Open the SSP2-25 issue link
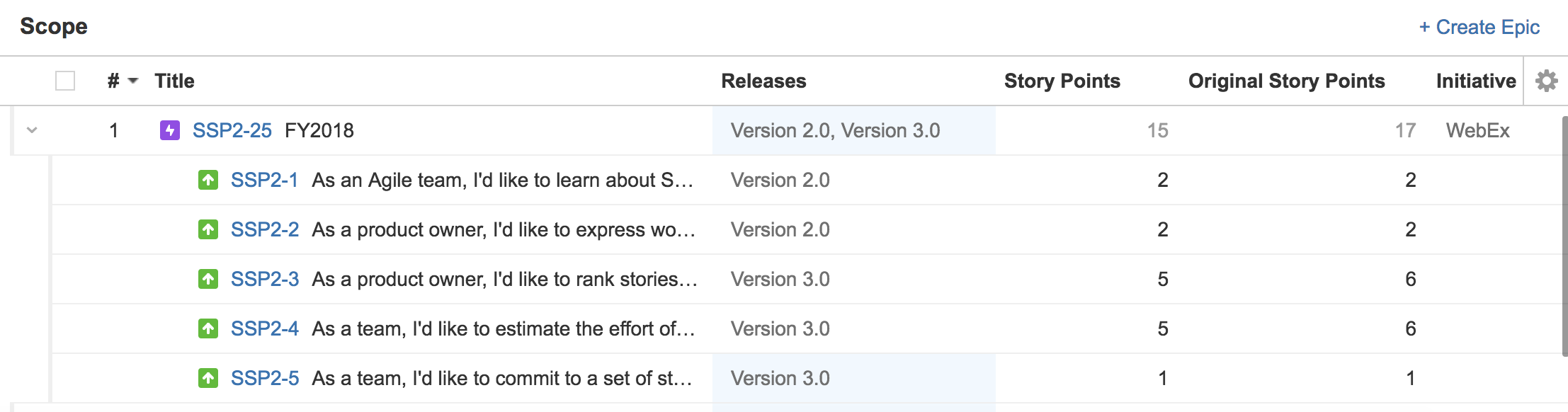This screenshot has width=1568, height=412. 232,130
